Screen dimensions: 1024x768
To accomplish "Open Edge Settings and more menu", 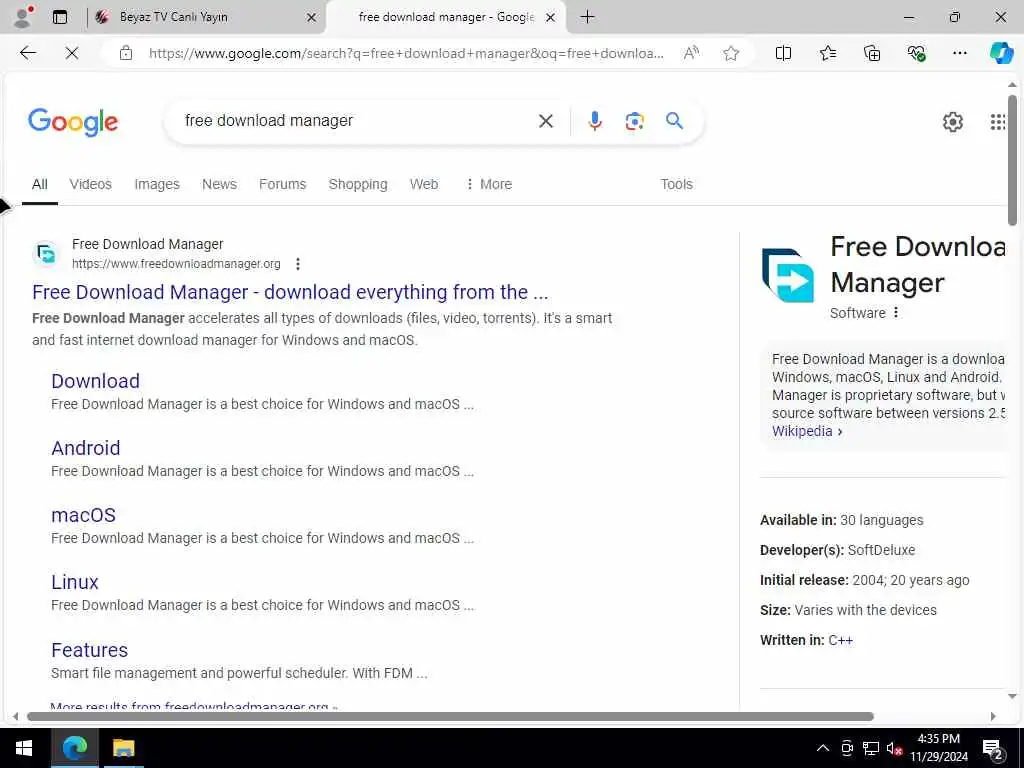I will point(959,53).
